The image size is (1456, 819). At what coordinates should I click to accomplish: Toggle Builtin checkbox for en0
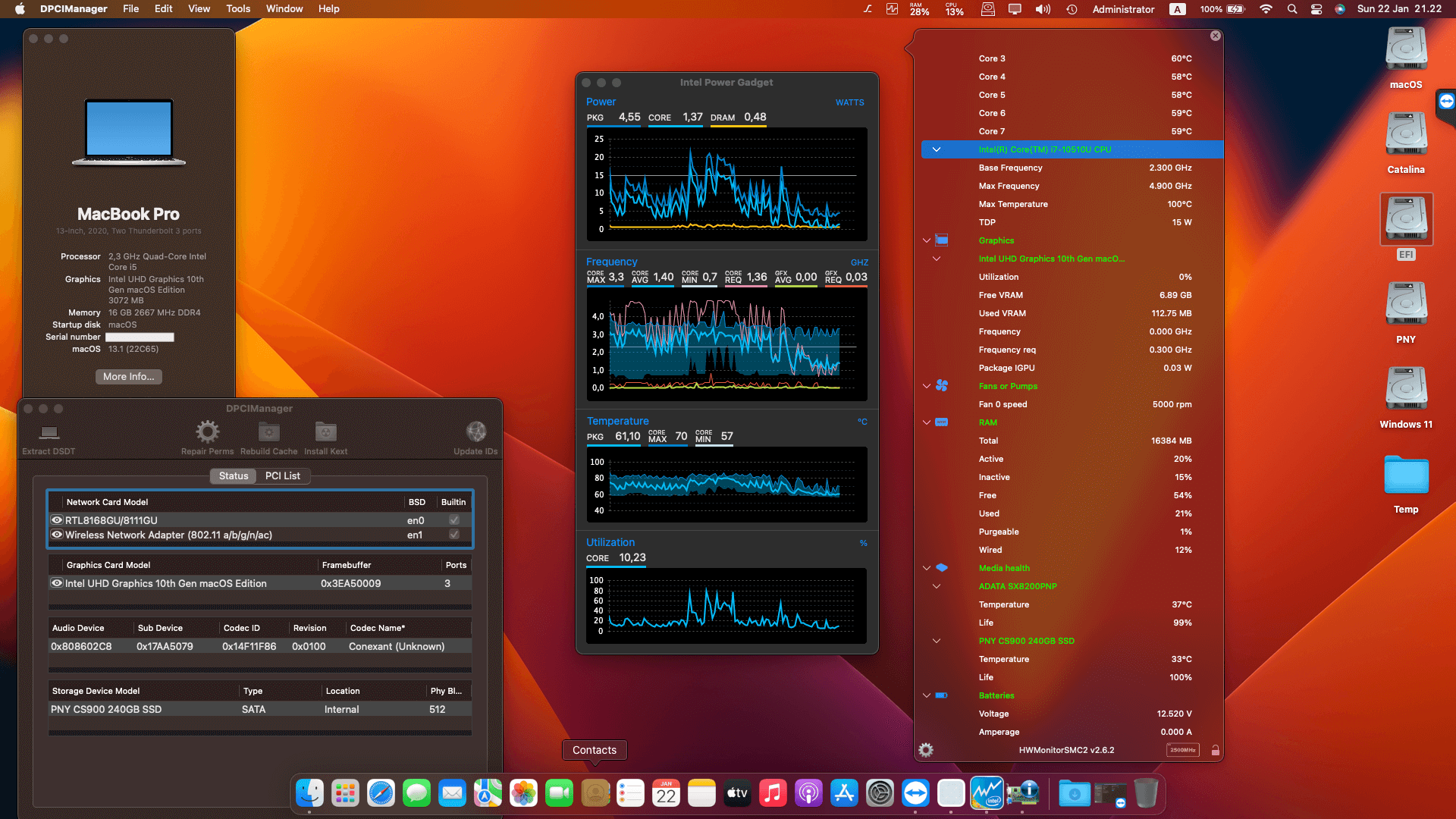(454, 520)
